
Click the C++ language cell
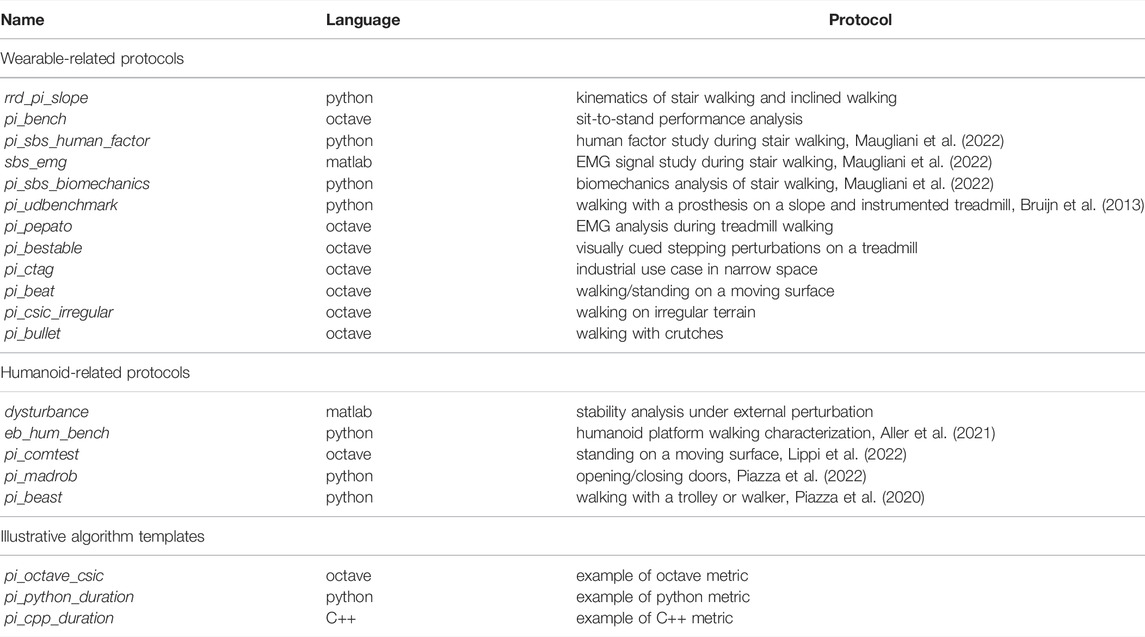pos(339,618)
